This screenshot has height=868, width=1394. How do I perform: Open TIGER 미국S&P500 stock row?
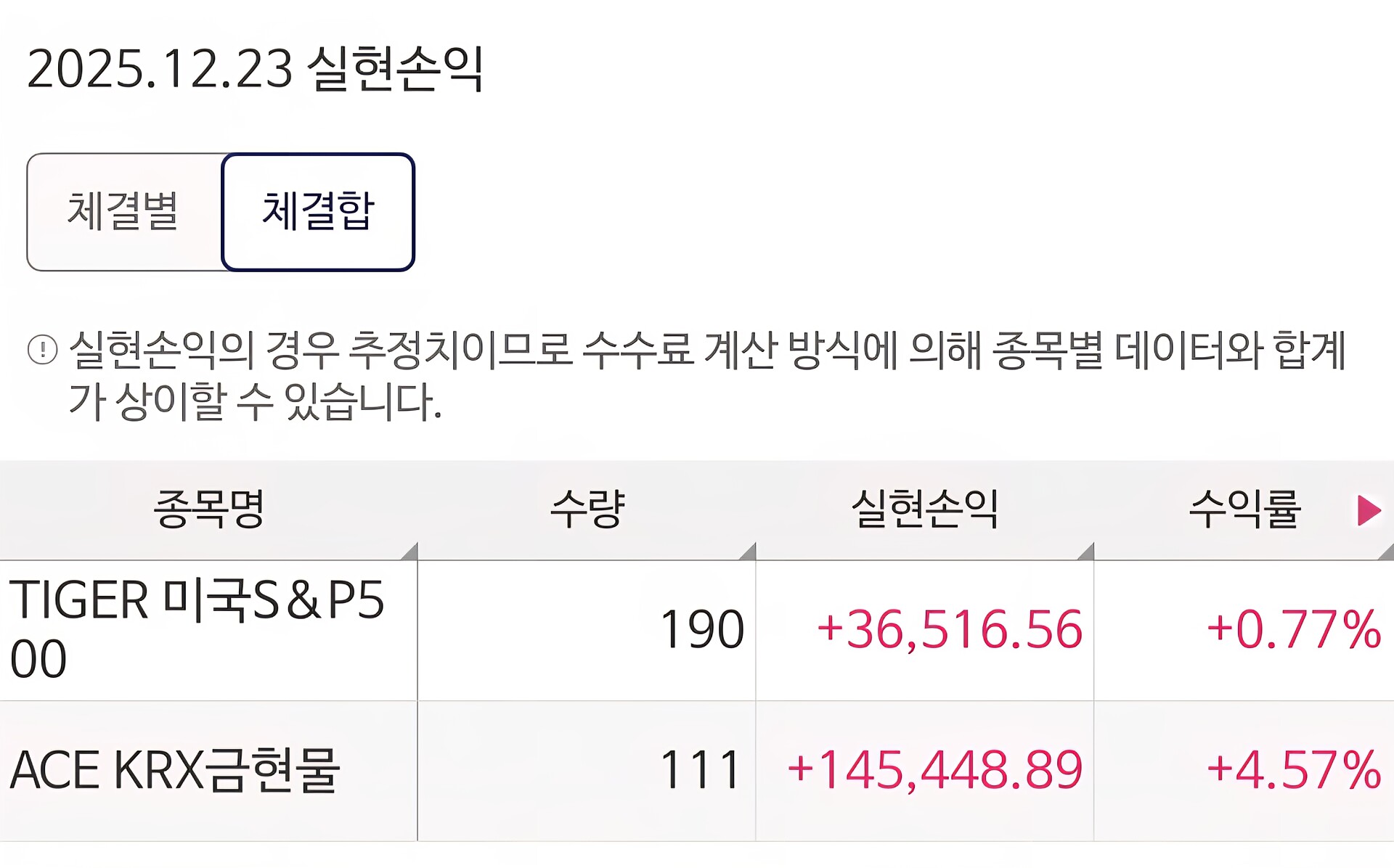pyautogui.click(x=697, y=630)
